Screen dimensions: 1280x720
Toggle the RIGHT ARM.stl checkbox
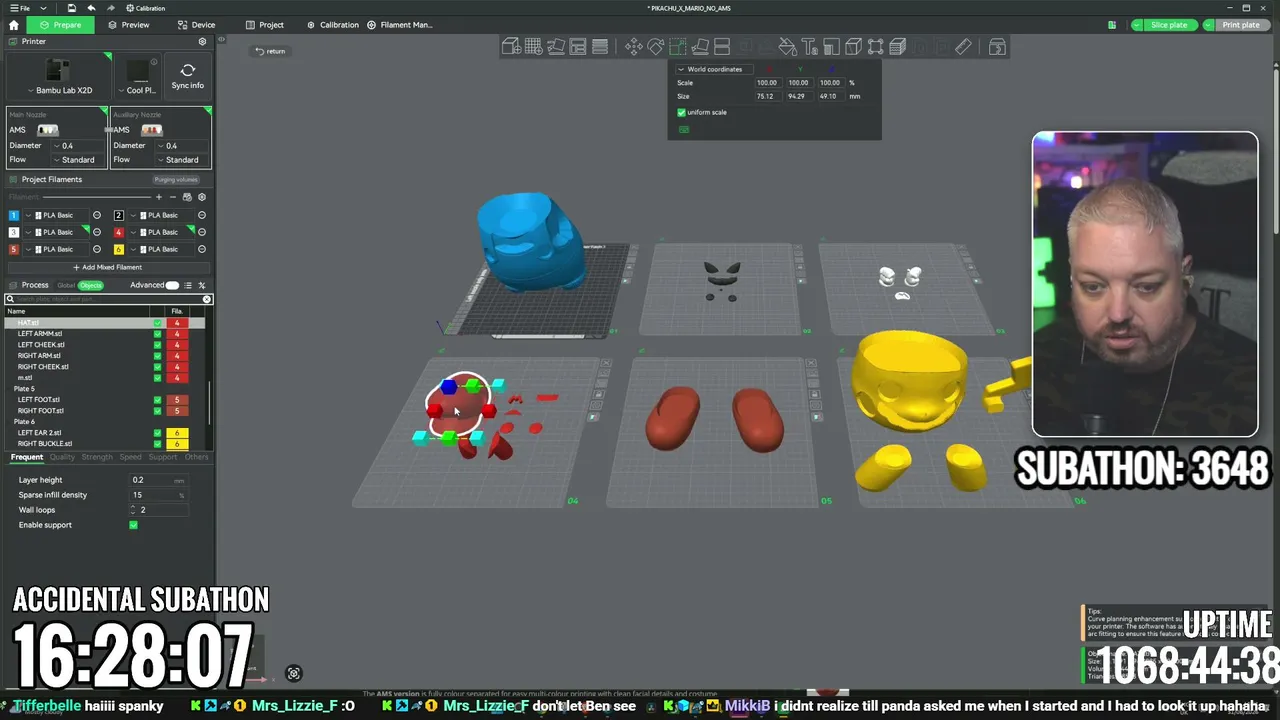point(157,356)
